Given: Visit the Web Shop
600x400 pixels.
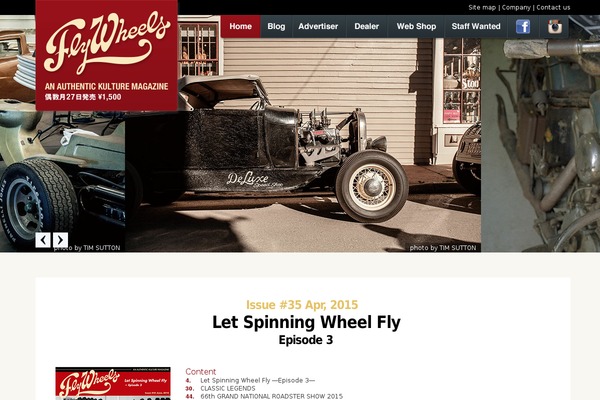Looking at the screenshot, I should click(x=416, y=26).
